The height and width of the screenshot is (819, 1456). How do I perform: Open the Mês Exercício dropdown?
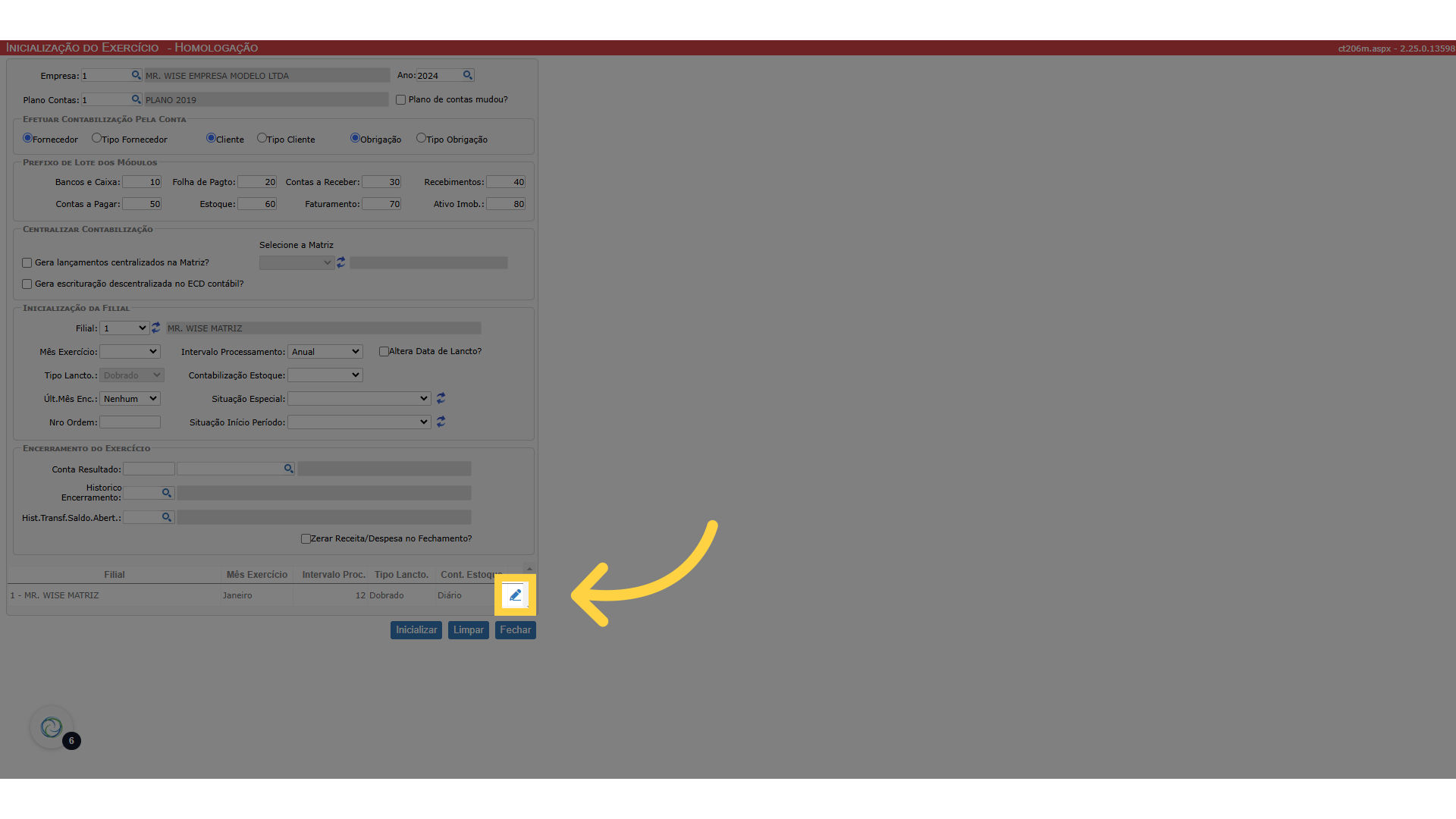click(130, 352)
